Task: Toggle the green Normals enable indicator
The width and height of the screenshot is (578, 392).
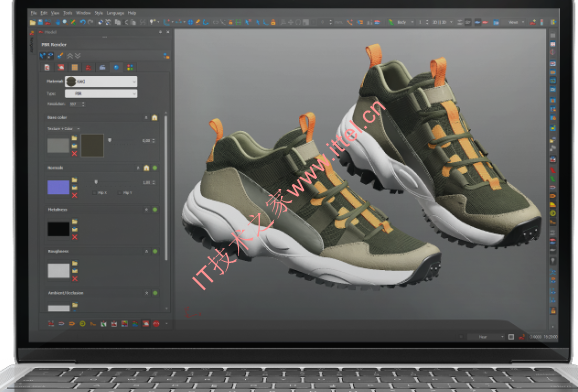Action: coord(155,168)
